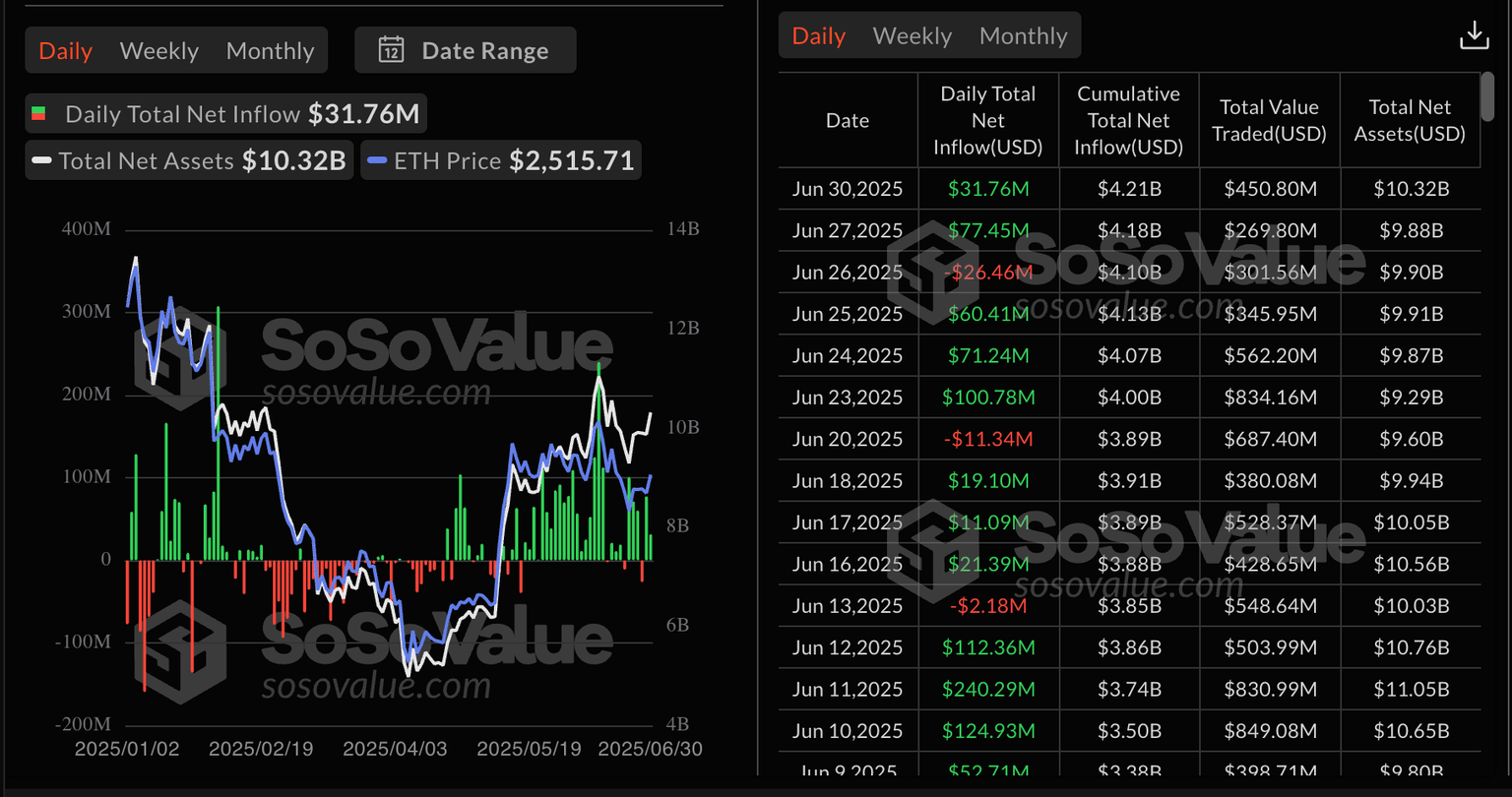Switch the chart to Monthly view
1512x797 pixels.
click(x=271, y=51)
